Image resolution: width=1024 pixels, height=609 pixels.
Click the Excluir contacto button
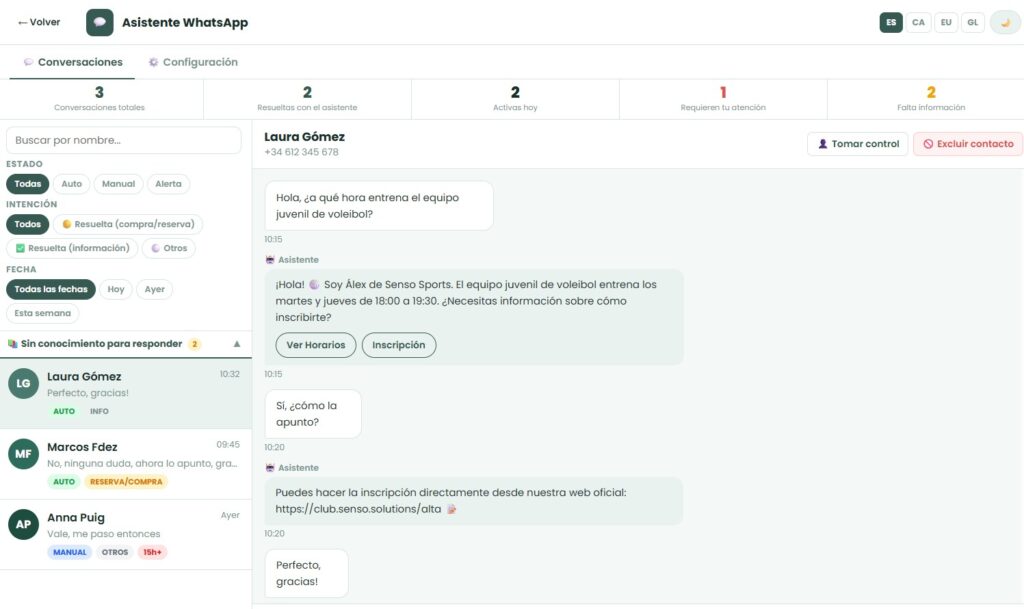(x=967, y=144)
